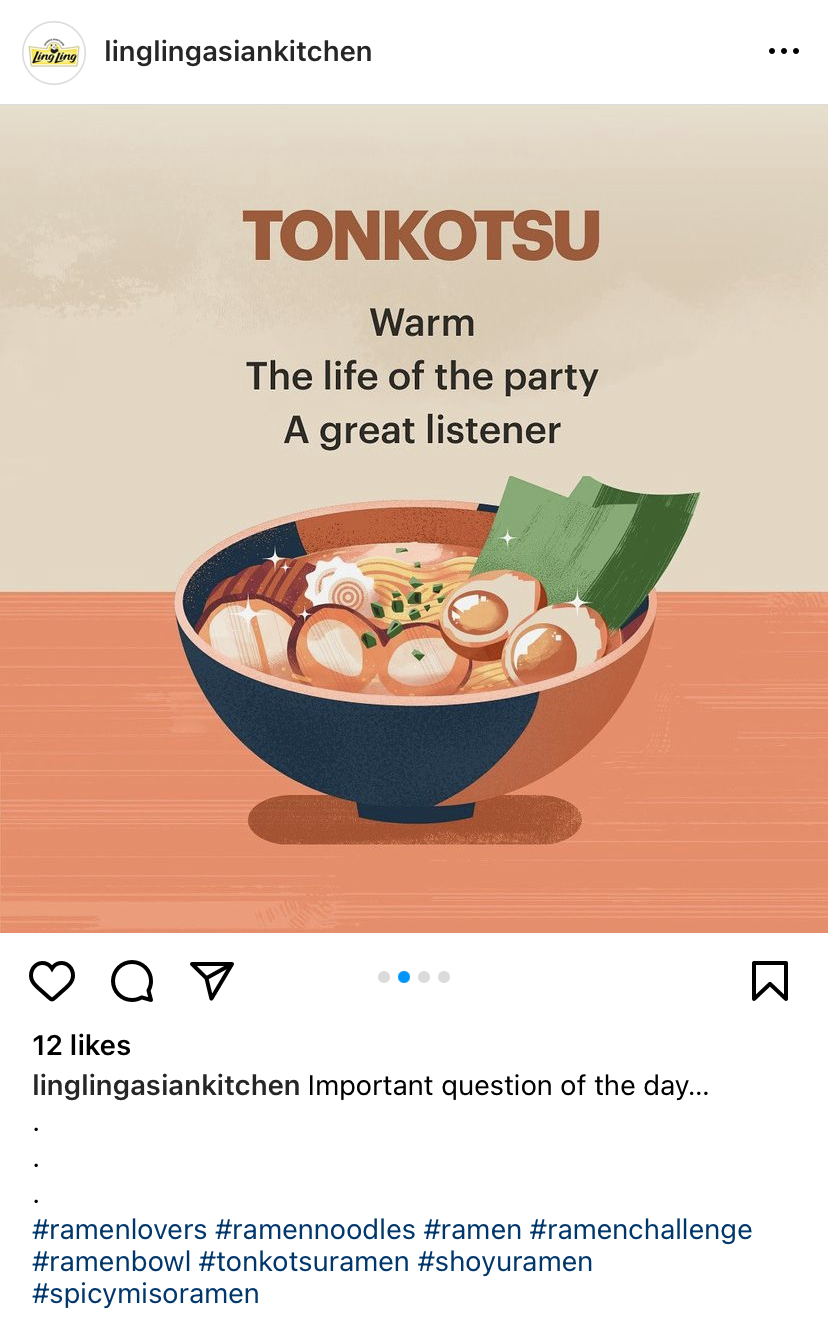Share the post via paper plane icon
828x1318 pixels.
[212, 980]
